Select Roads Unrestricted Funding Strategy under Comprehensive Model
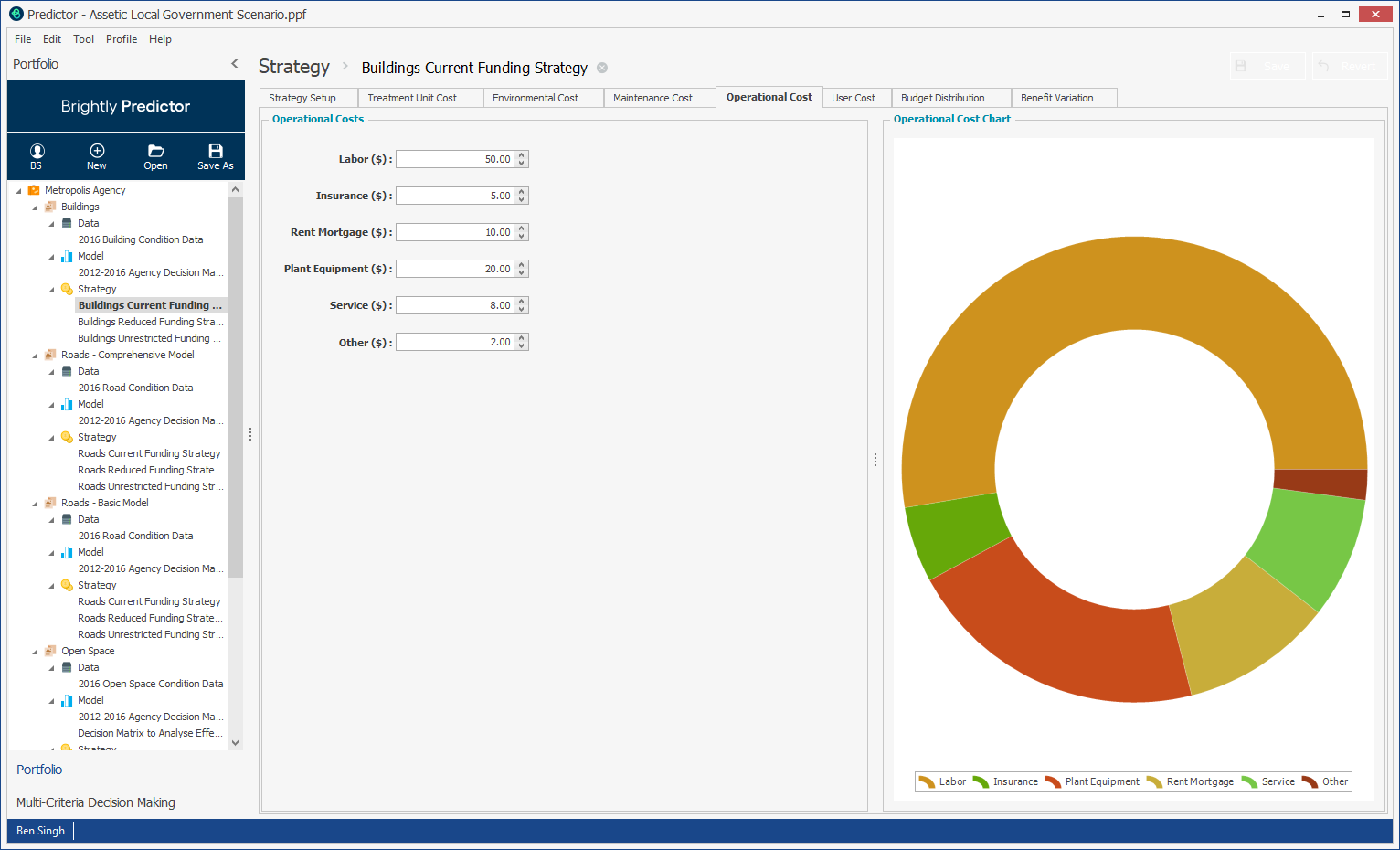 click(150, 486)
